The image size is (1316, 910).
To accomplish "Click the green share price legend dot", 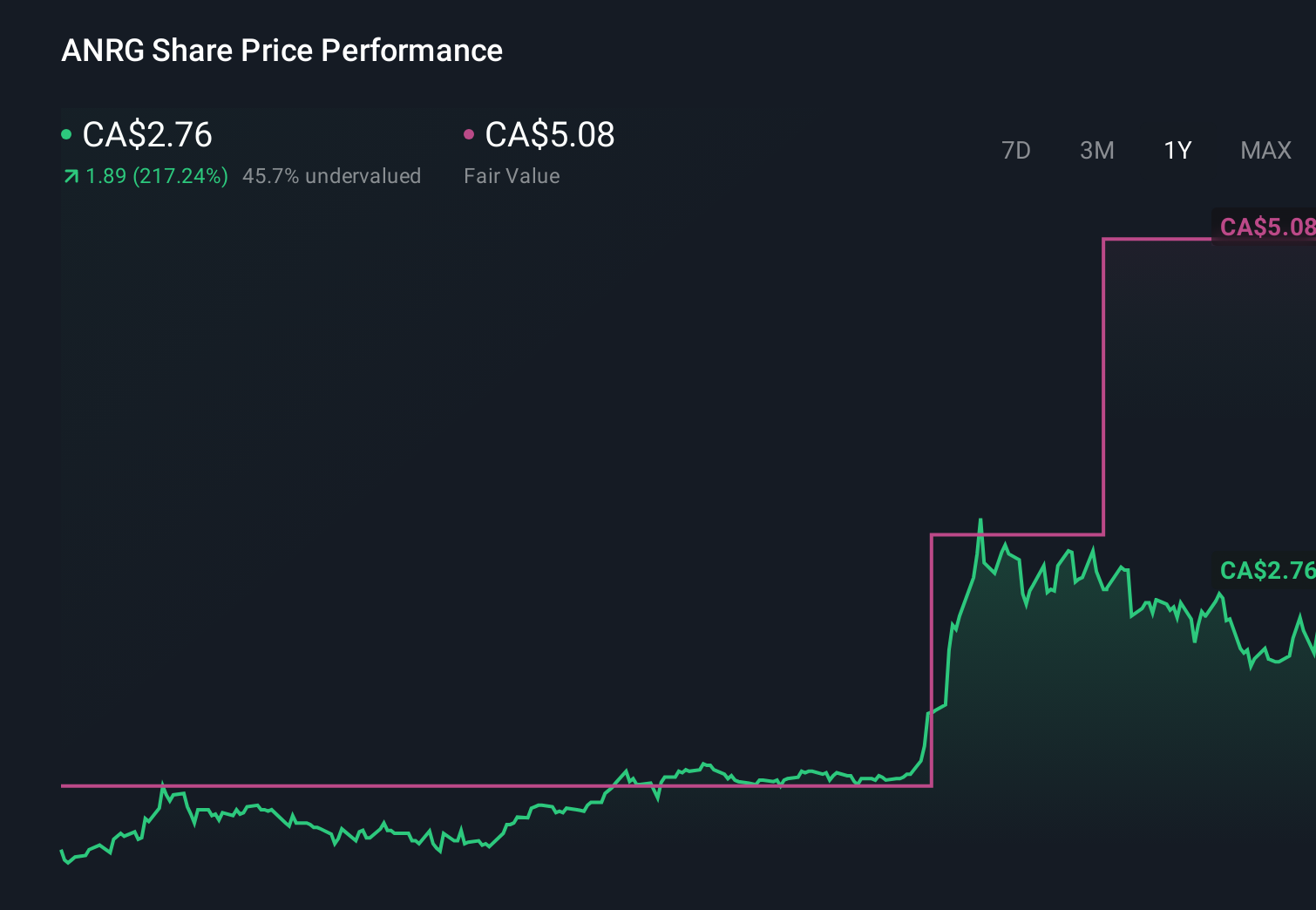I will tap(66, 134).
